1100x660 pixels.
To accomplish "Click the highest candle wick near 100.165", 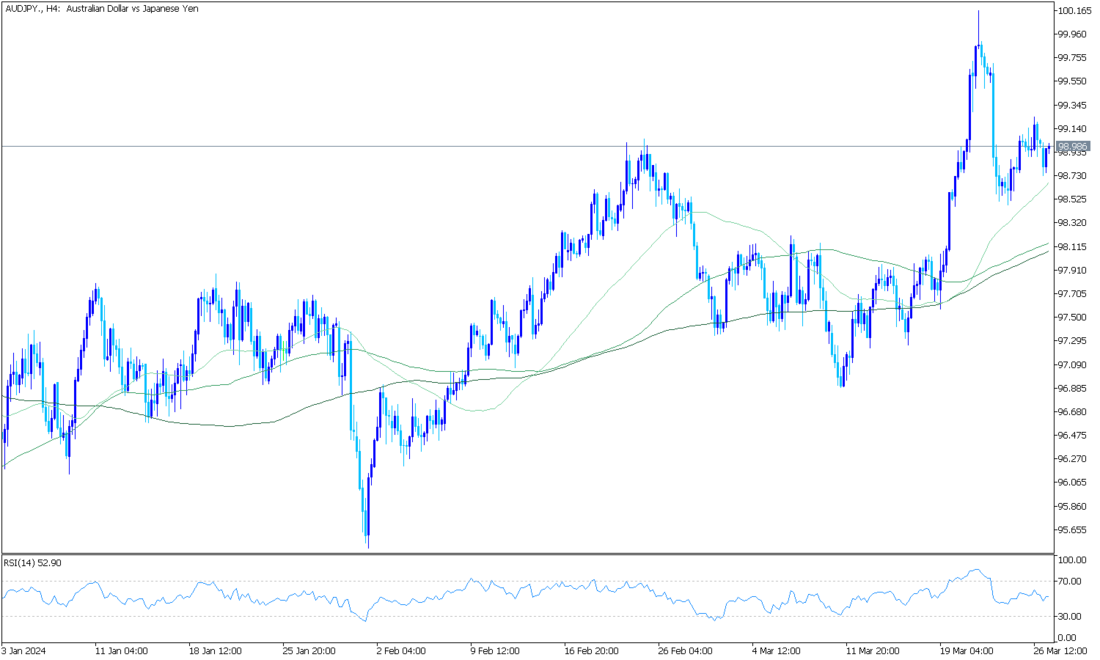I will click(978, 14).
